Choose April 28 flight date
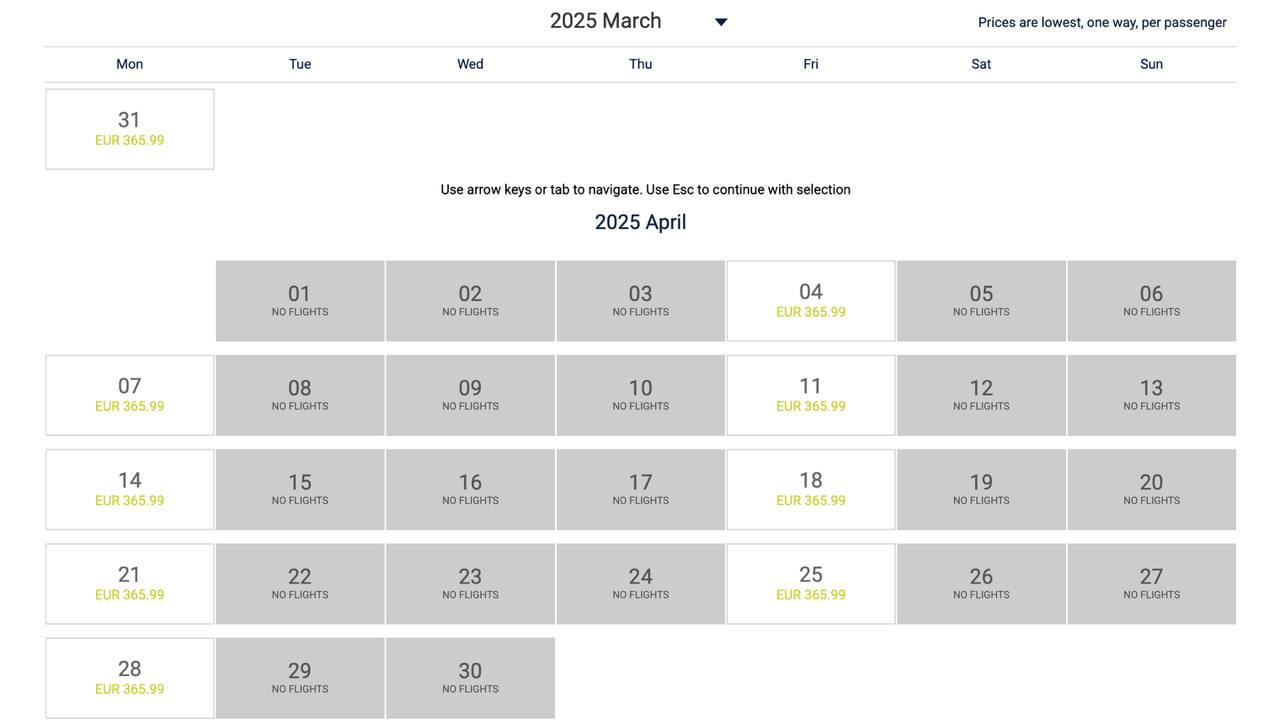This screenshot has width=1280, height=725. 130,678
